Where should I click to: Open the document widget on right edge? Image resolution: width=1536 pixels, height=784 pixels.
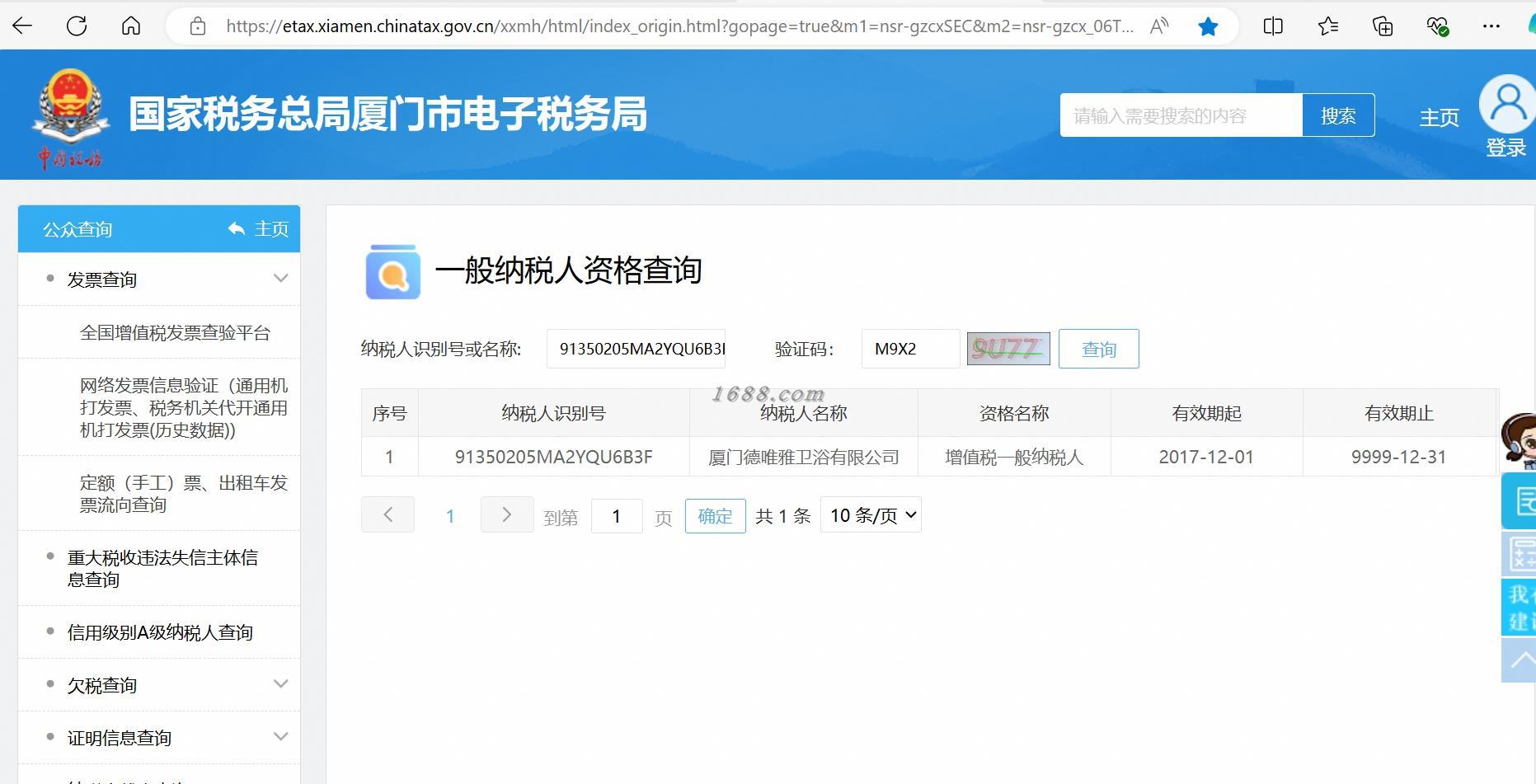1520,501
